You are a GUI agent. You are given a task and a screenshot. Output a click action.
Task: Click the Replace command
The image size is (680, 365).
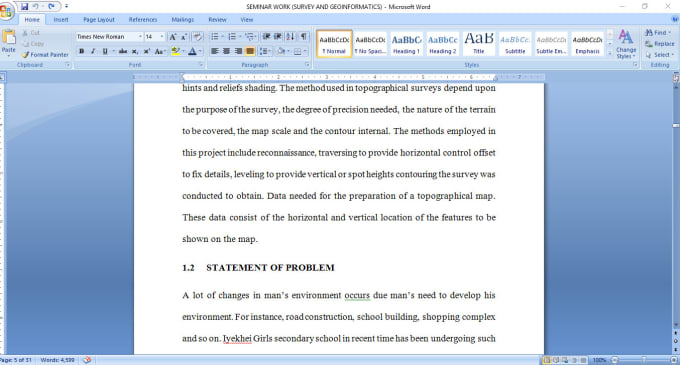click(x=660, y=44)
